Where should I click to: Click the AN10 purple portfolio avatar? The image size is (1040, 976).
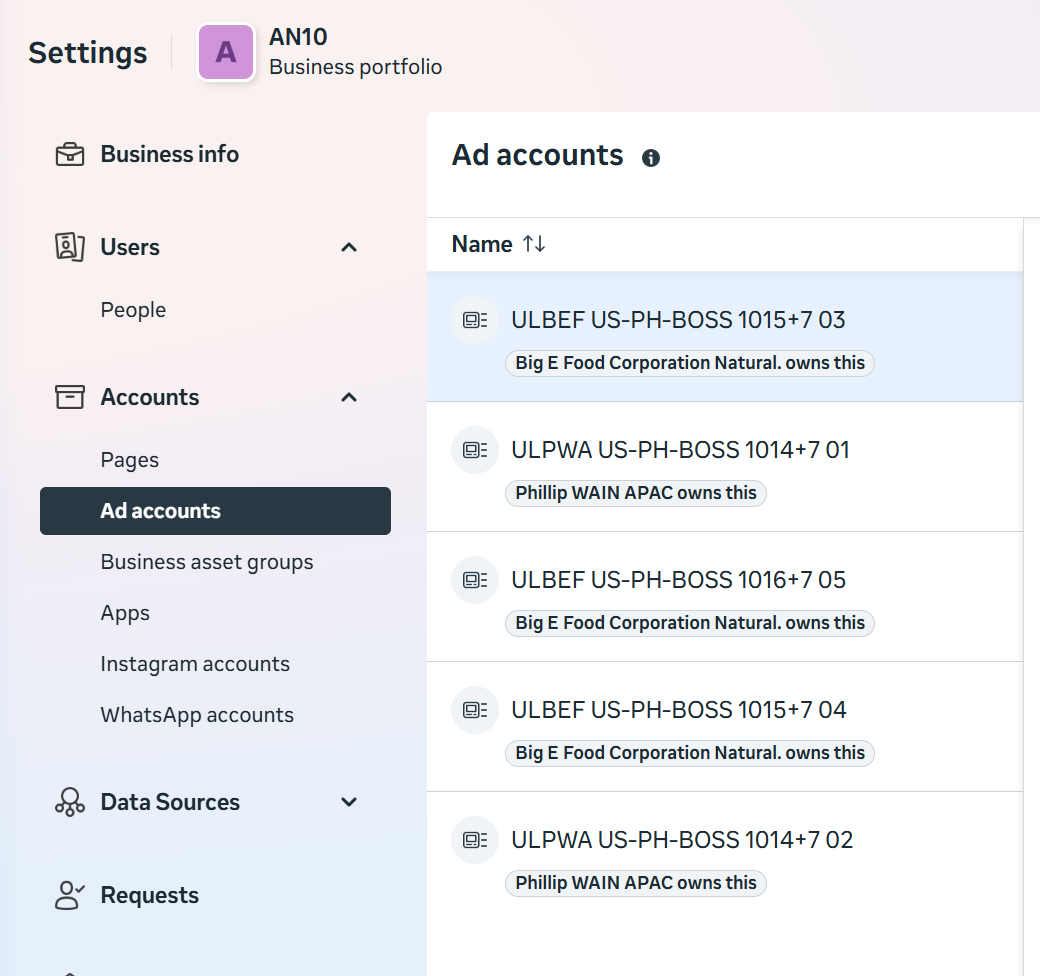click(226, 52)
